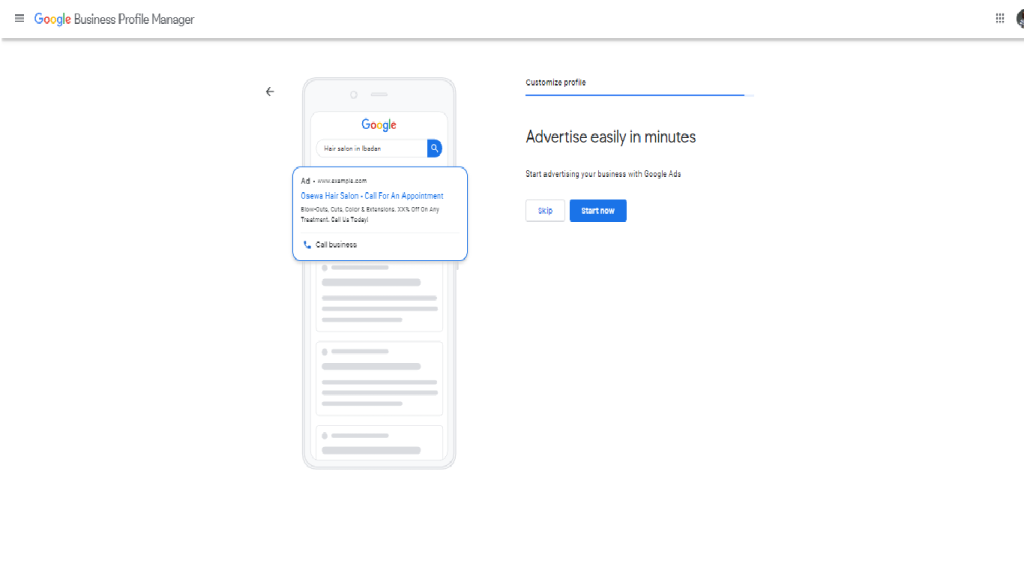Click the 'Hair salon in Ibadan' search field
This screenshot has height=576, width=1024.
372,148
